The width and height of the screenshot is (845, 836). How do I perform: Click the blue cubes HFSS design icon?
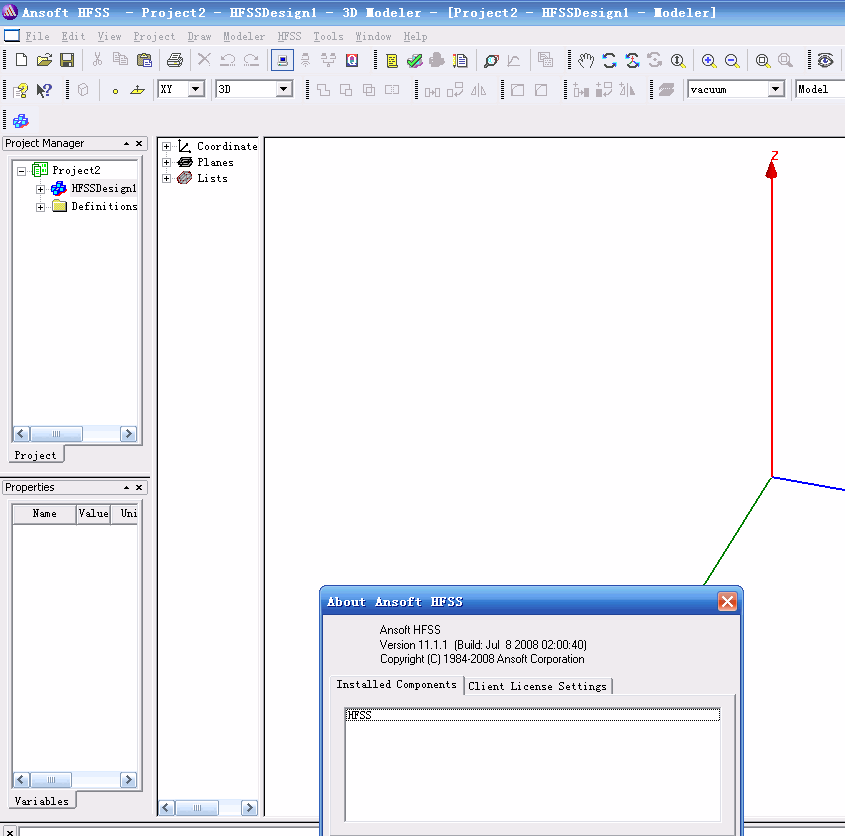[20, 121]
